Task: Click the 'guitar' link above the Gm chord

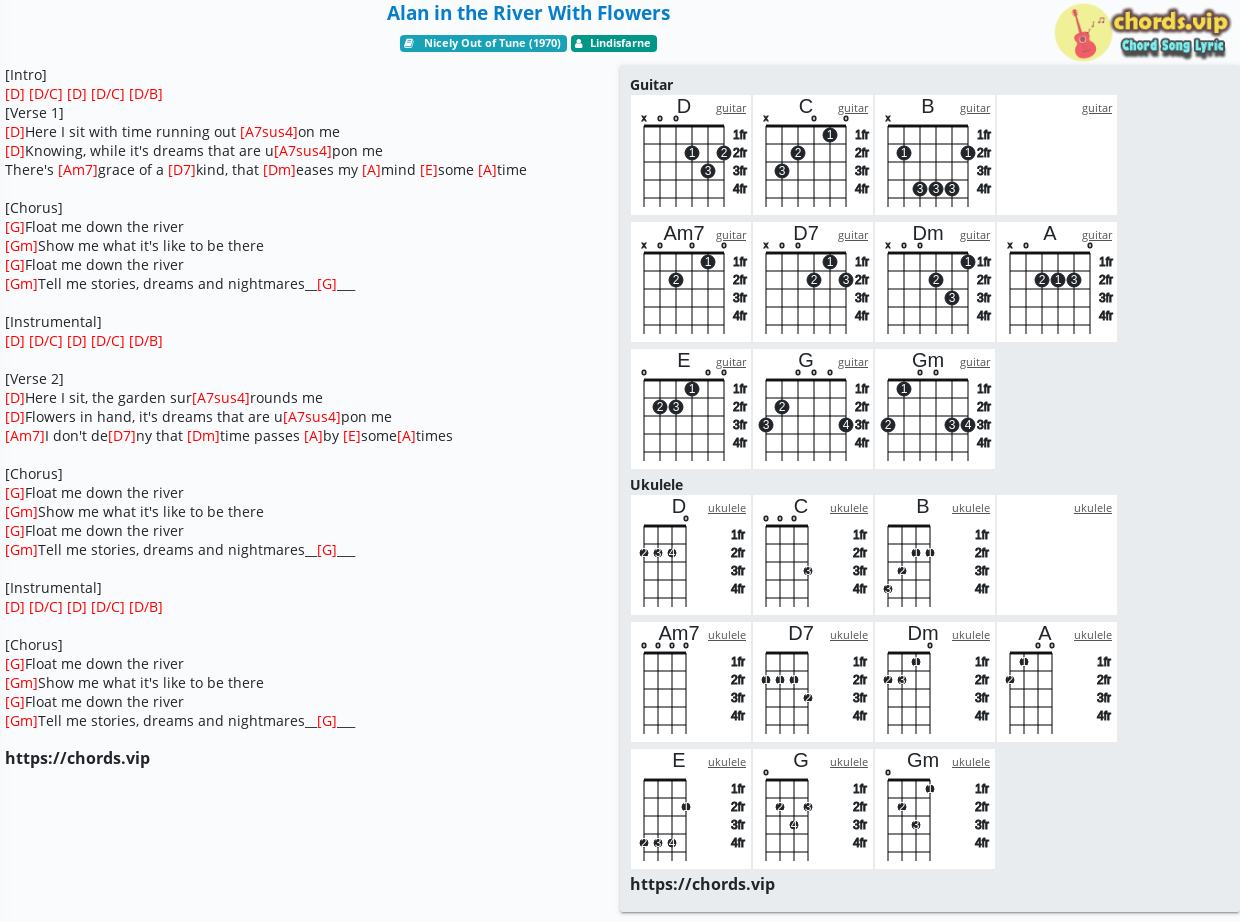Action: tap(975, 362)
